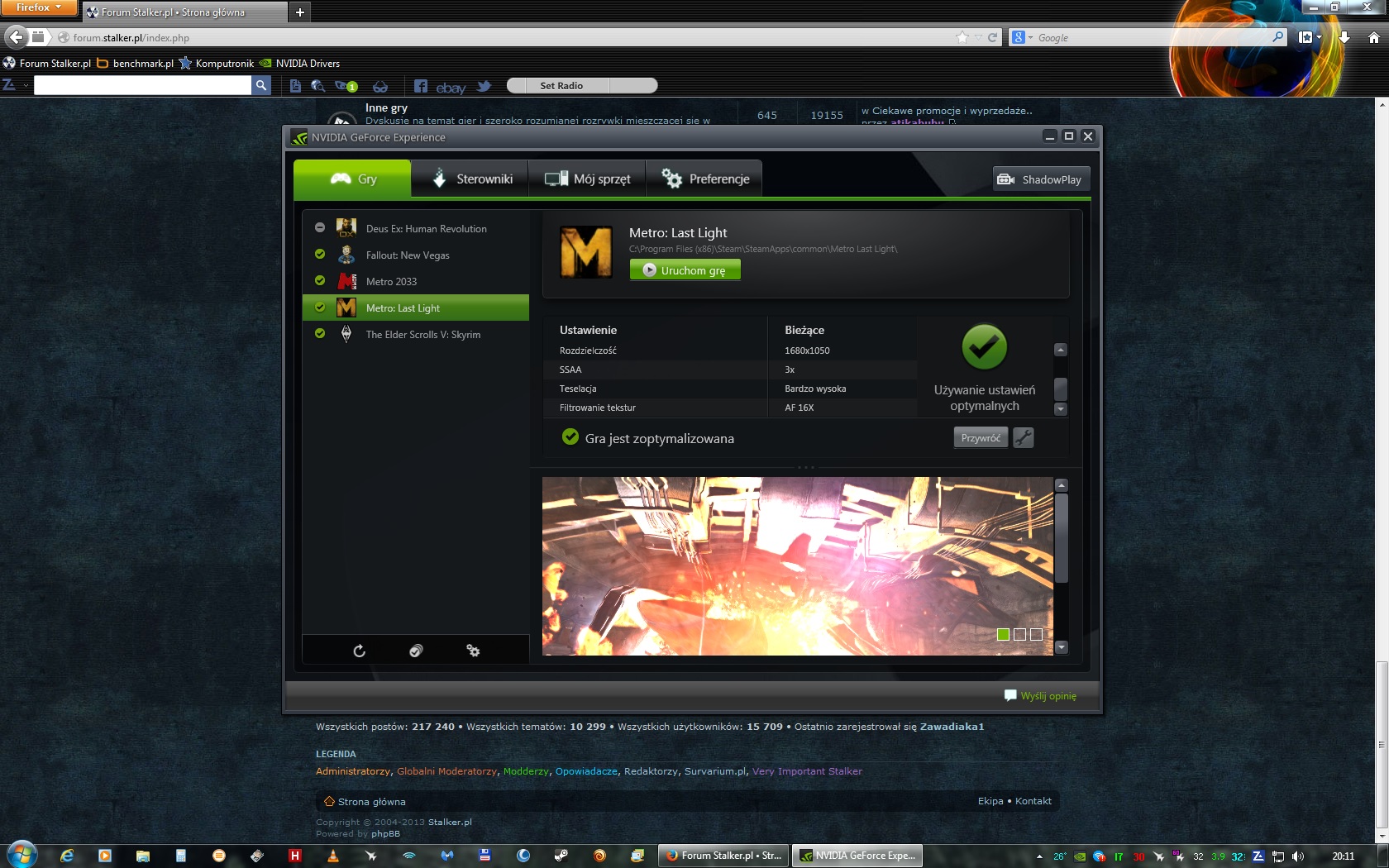
Task: Open the Gry tab in GeForce Experience
Action: (352, 179)
